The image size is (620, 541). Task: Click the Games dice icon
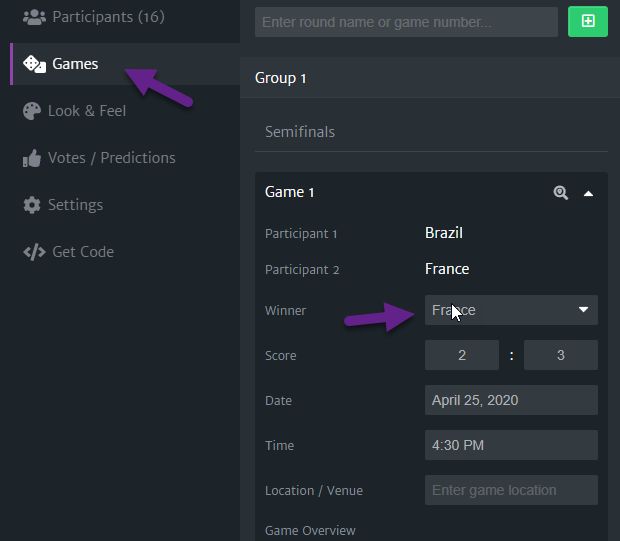point(34,64)
